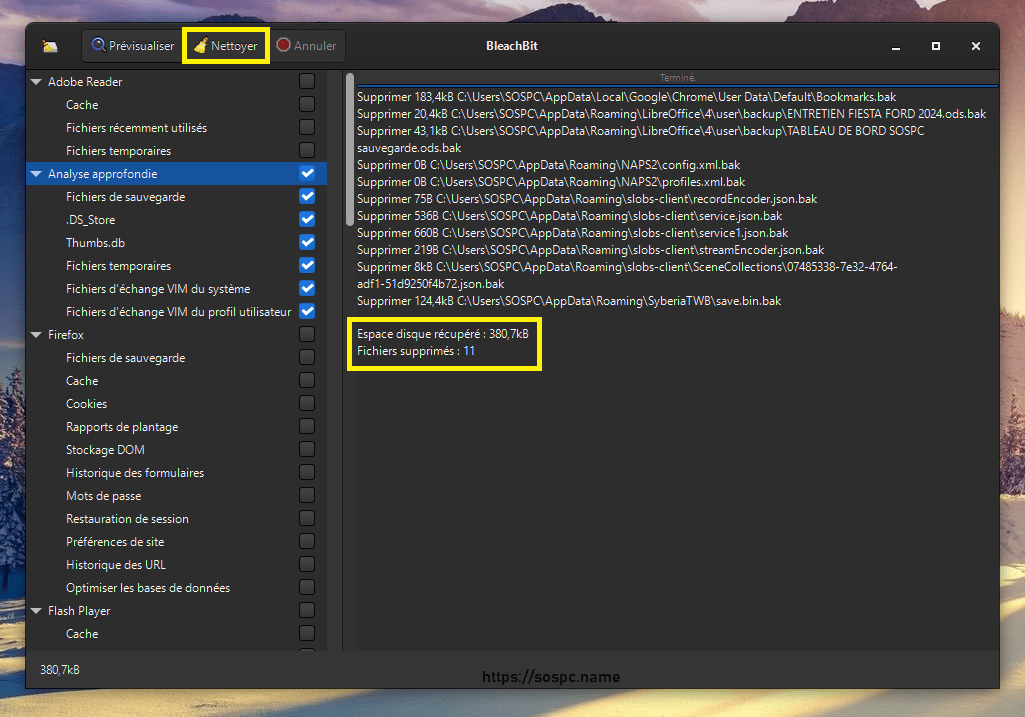Collapse the Flash Player group
Viewport: 1025px width, 717px height.
point(37,611)
